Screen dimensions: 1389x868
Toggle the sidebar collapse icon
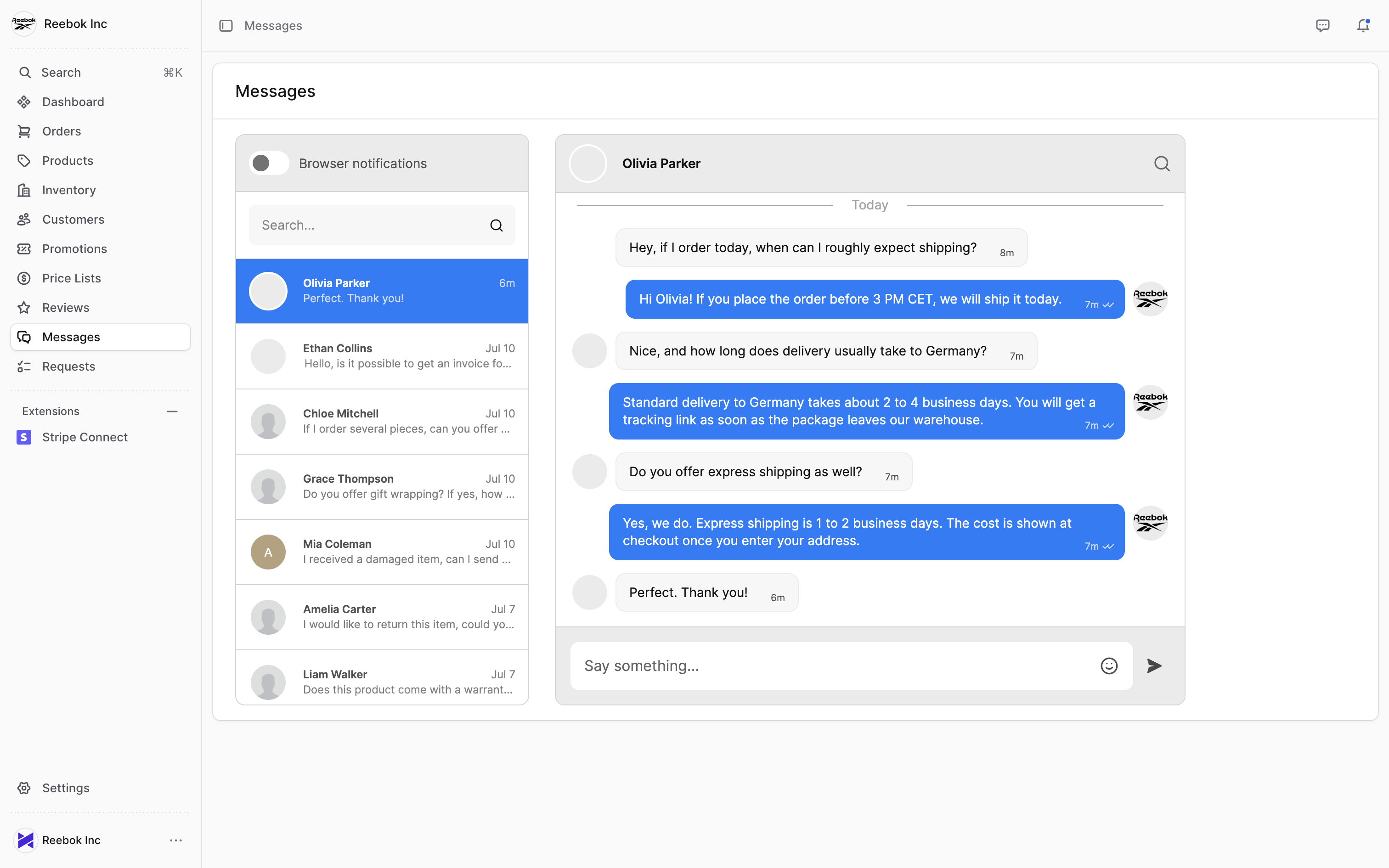(x=226, y=26)
